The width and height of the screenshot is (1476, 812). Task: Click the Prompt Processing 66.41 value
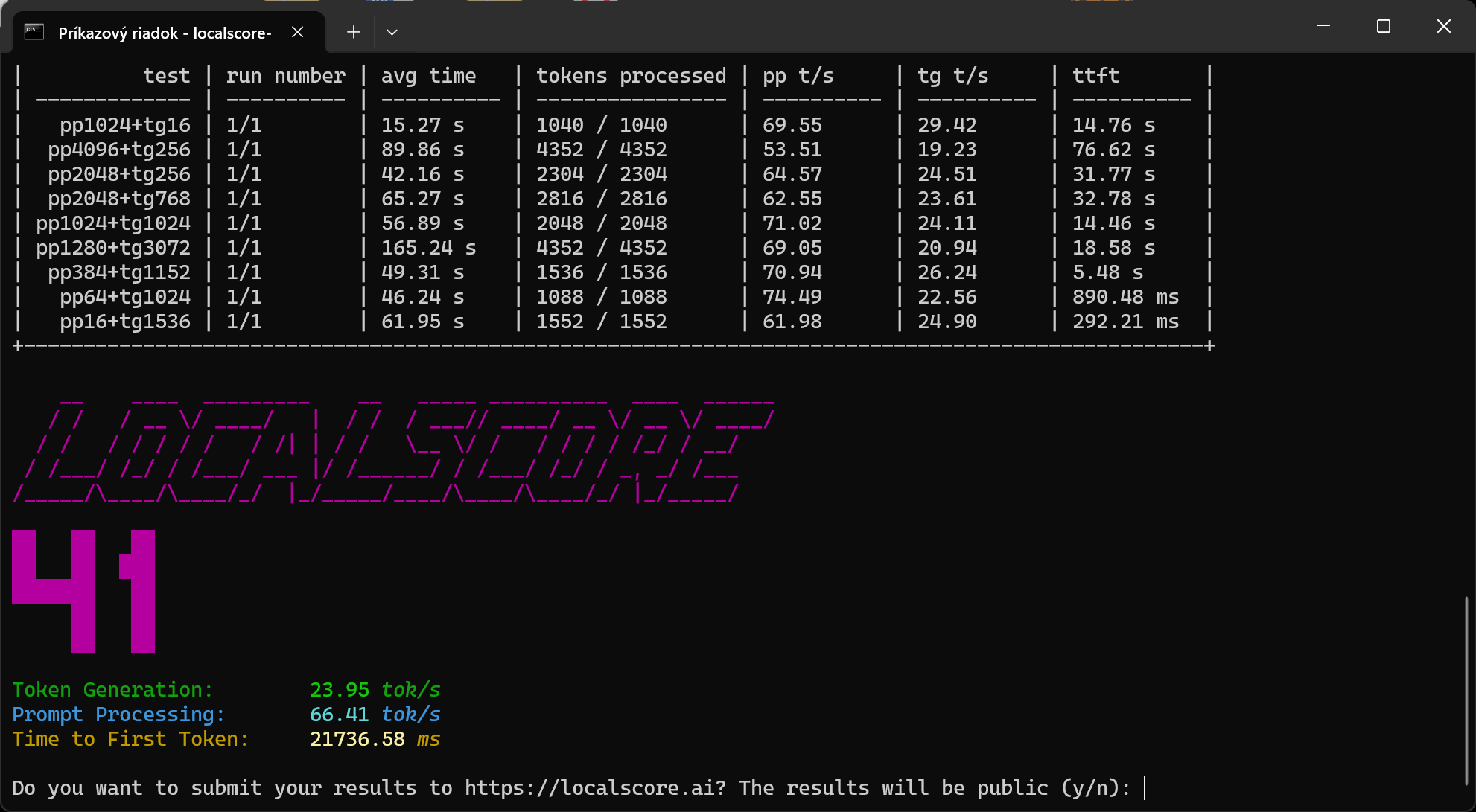[339, 715]
